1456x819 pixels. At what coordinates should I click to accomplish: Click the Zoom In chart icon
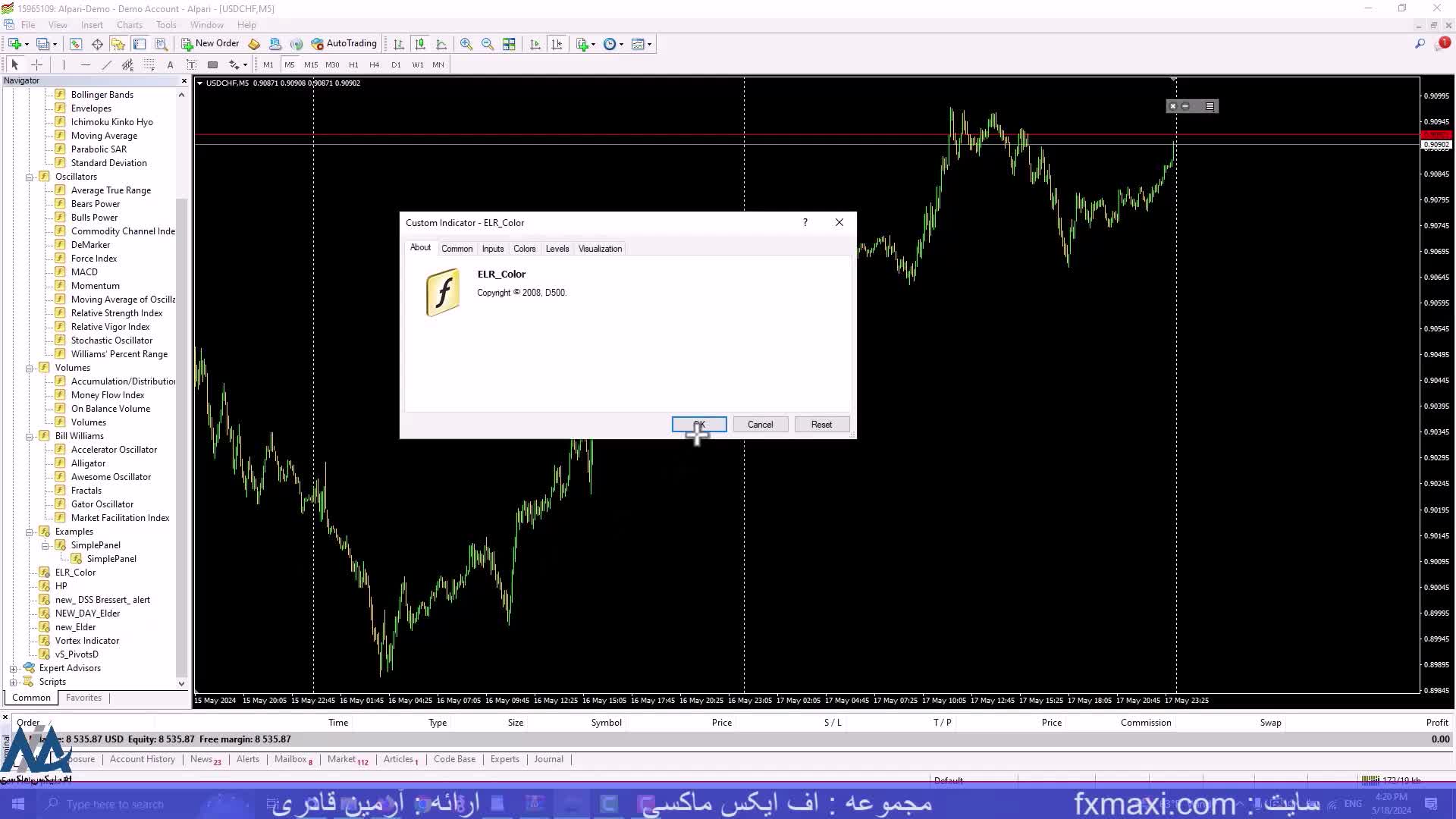click(466, 44)
